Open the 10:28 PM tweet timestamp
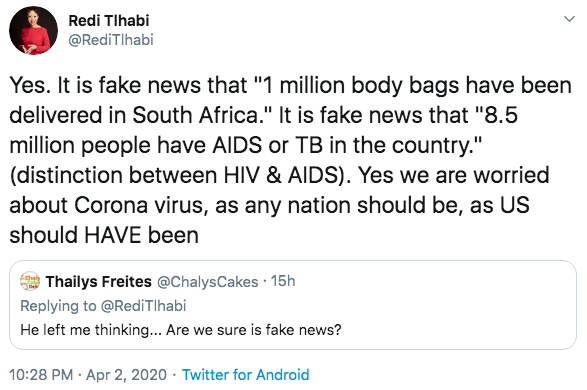Viewport: 587px width, 390px height. (x=41, y=375)
